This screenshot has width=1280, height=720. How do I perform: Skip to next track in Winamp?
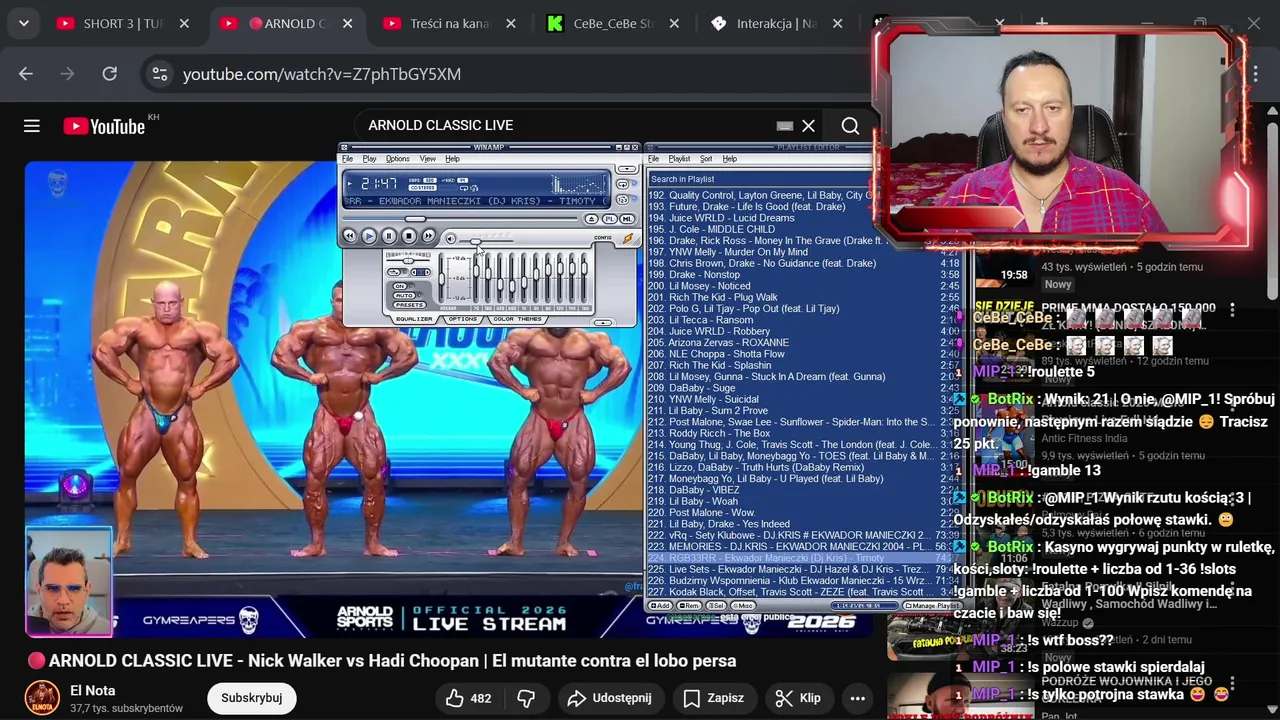(429, 236)
